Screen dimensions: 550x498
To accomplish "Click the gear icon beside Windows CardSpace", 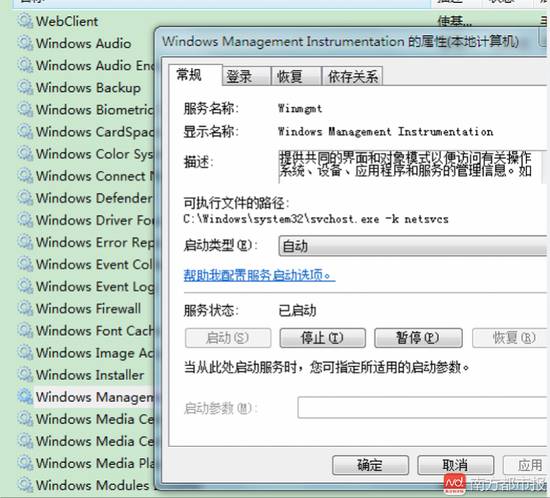I will tap(25, 132).
